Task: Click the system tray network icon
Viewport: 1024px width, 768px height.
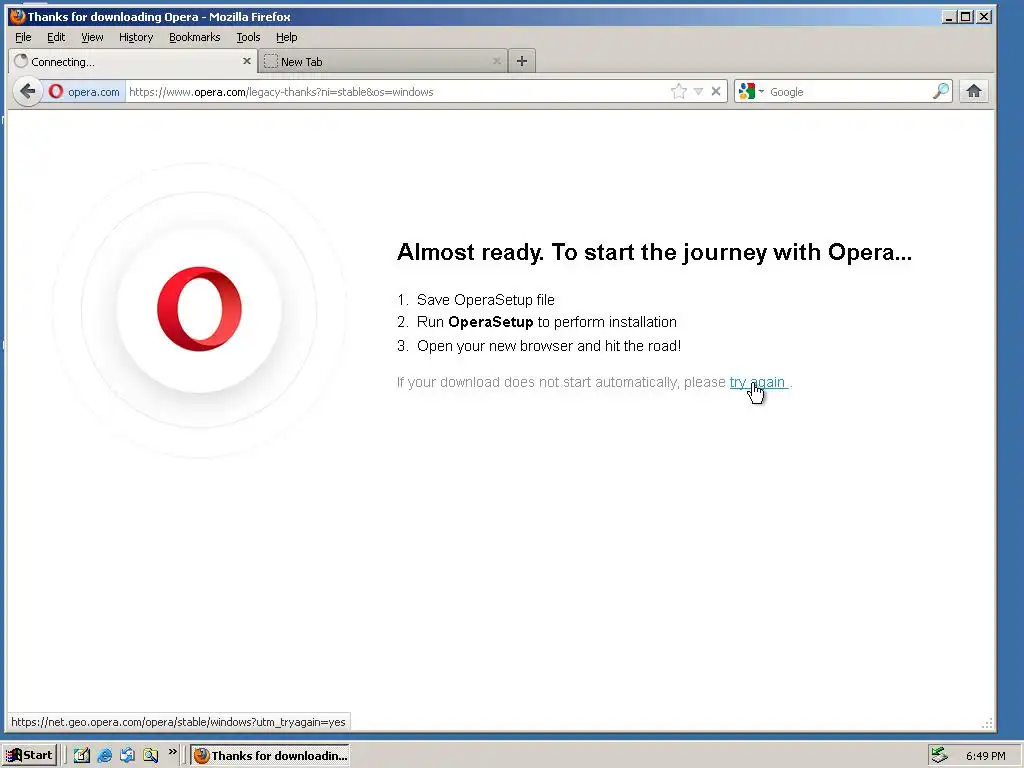Action: (x=939, y=755)
